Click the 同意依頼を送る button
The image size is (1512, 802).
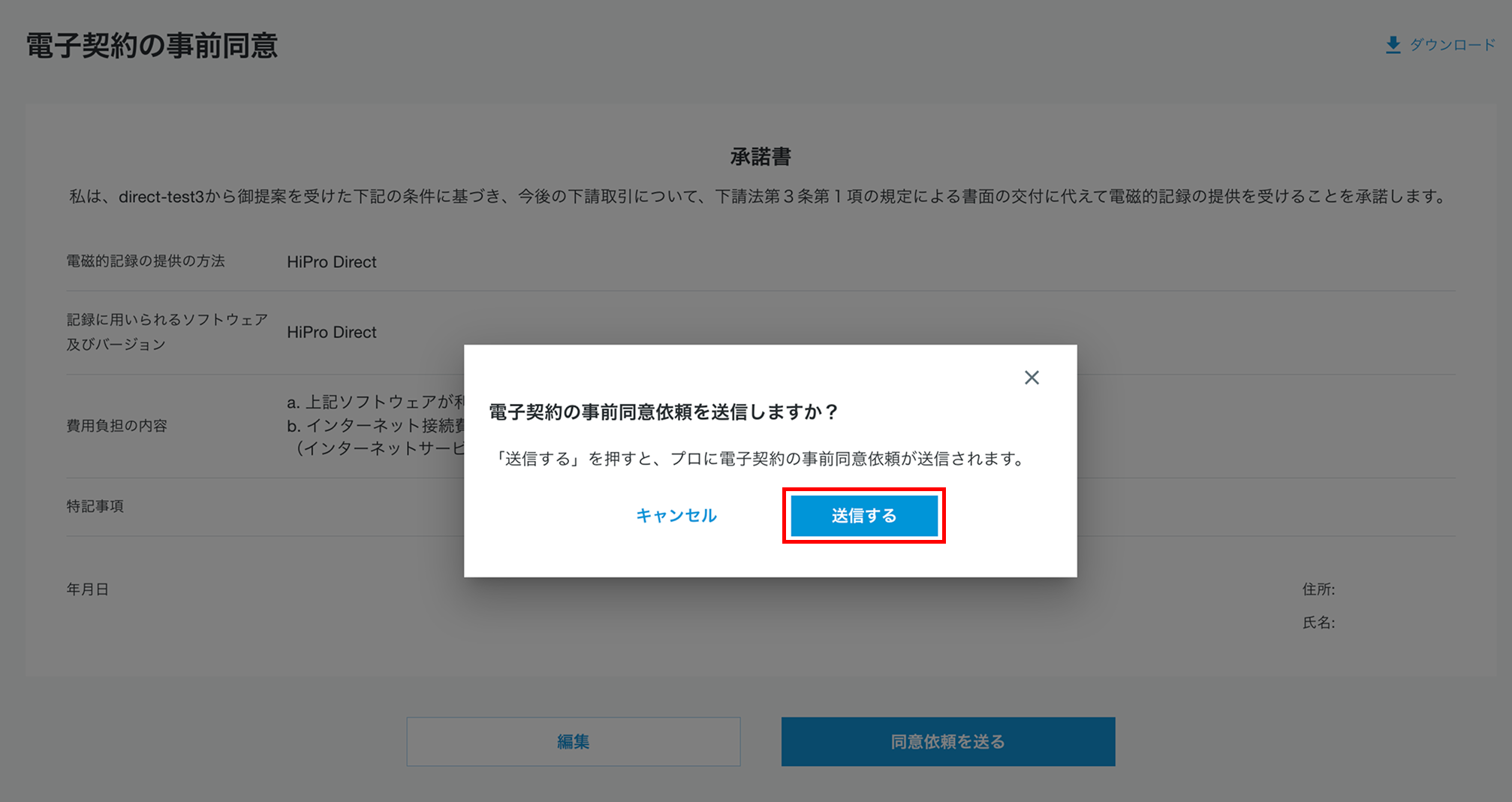tap(948, 742)
